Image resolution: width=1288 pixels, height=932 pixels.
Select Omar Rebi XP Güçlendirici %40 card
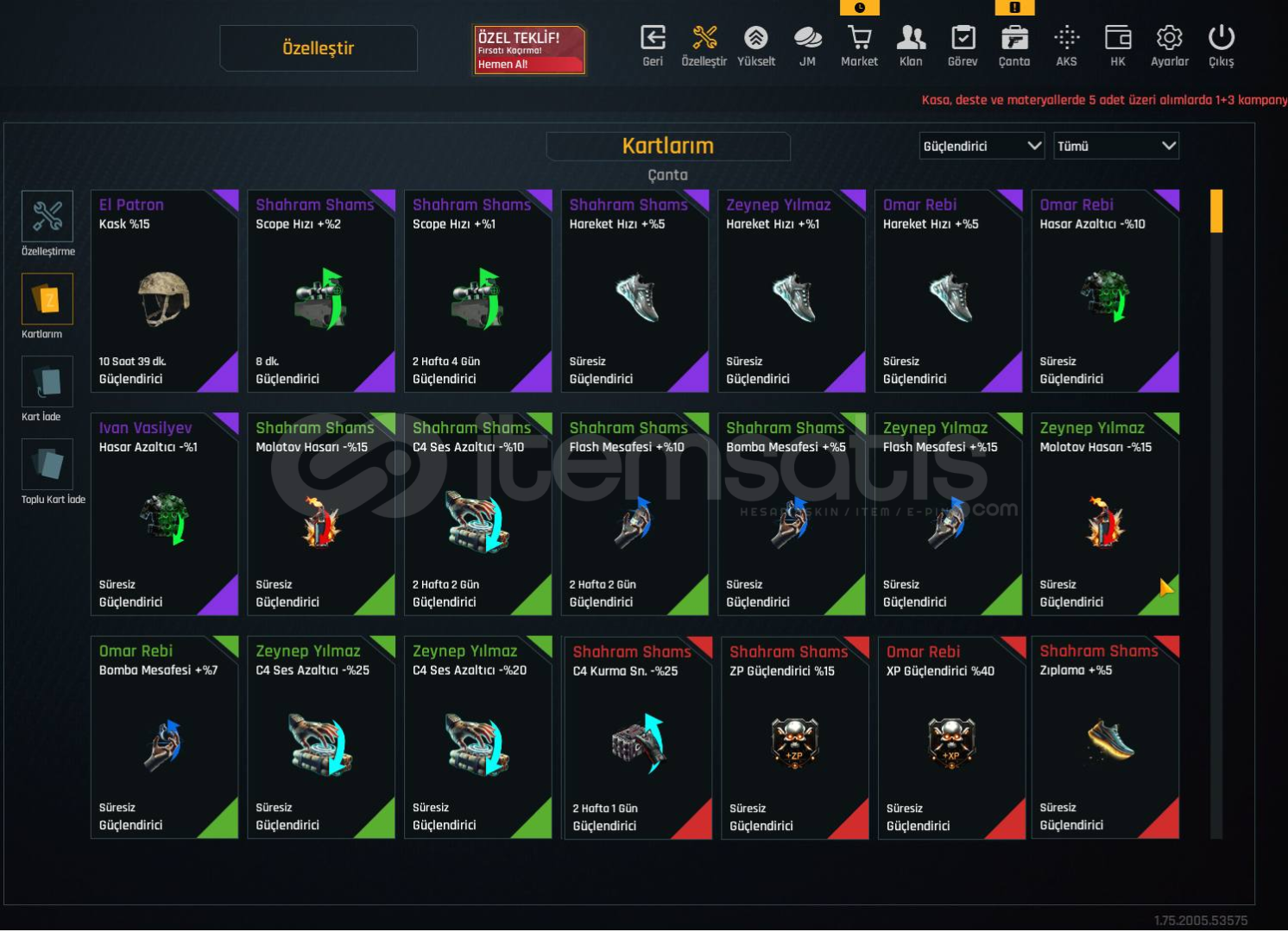coord(951,738)
